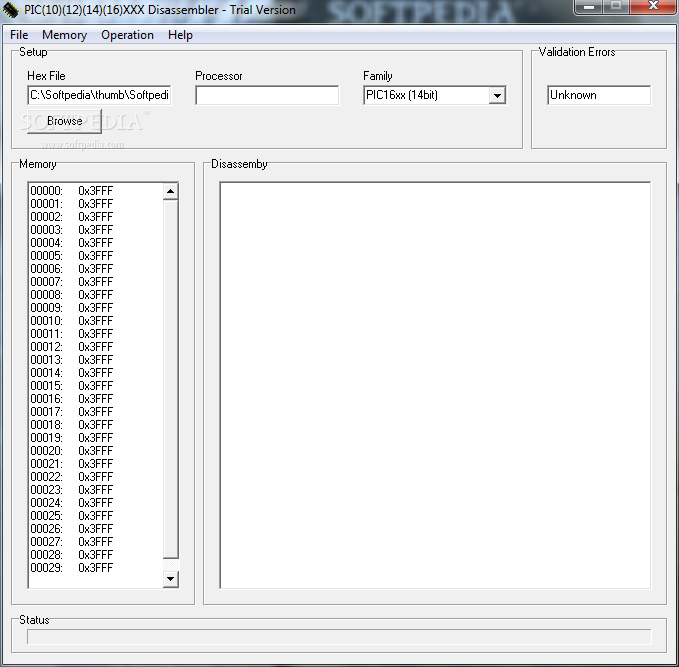
Task: Expand the Family dropdown arrow
Action: (497, 95)
